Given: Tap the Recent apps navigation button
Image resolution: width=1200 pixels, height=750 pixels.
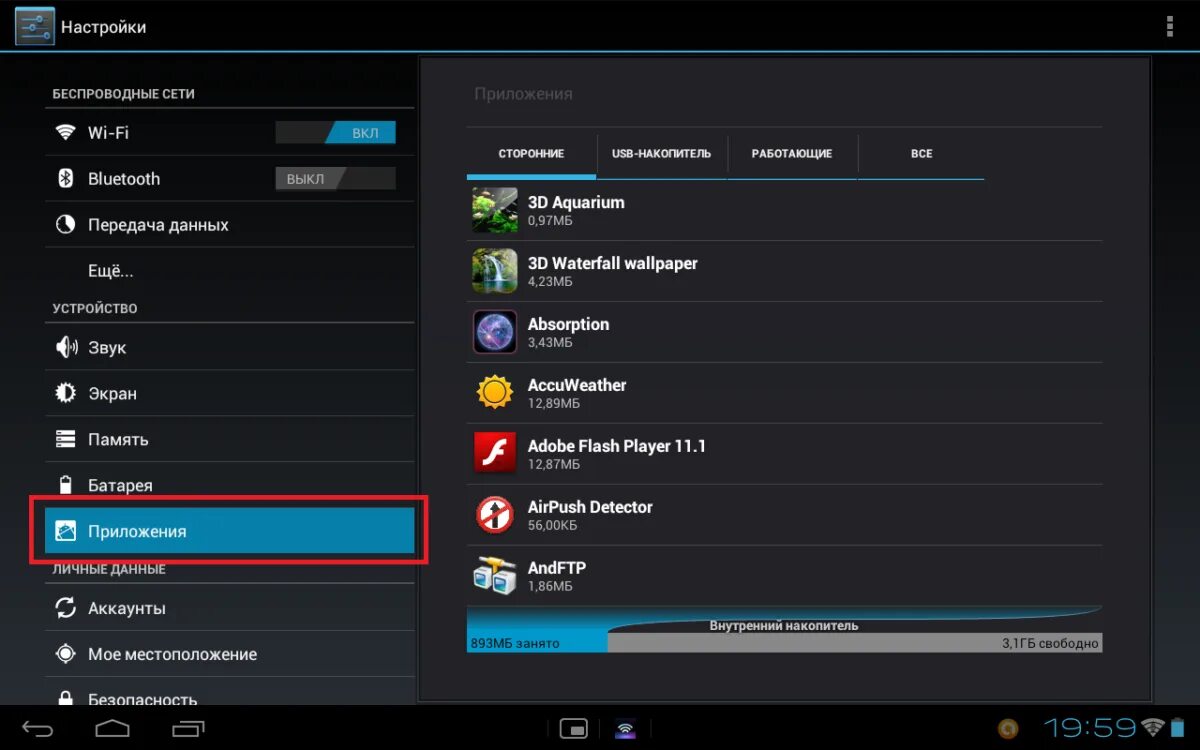Looking at the screenshot, I should point(188,727).
